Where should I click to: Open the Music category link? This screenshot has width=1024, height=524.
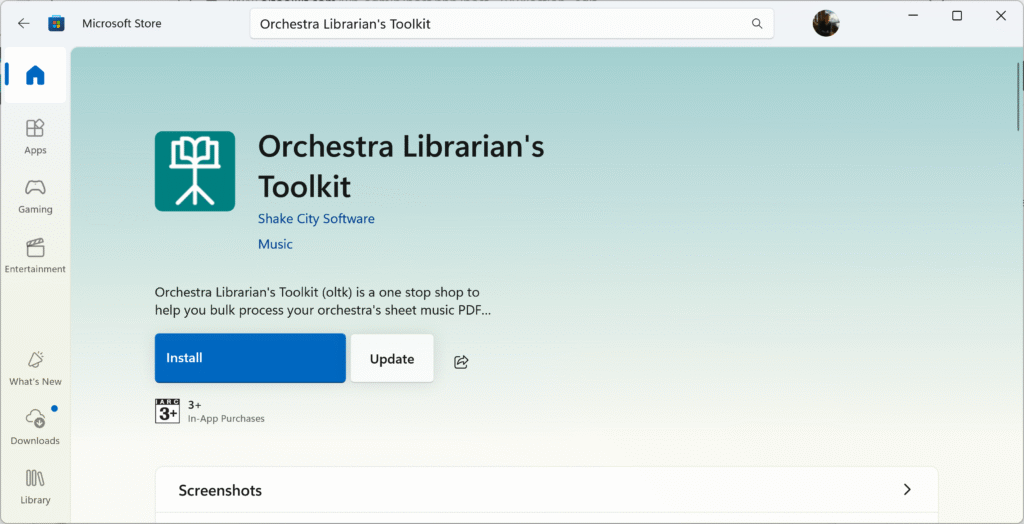pos(275,244)
